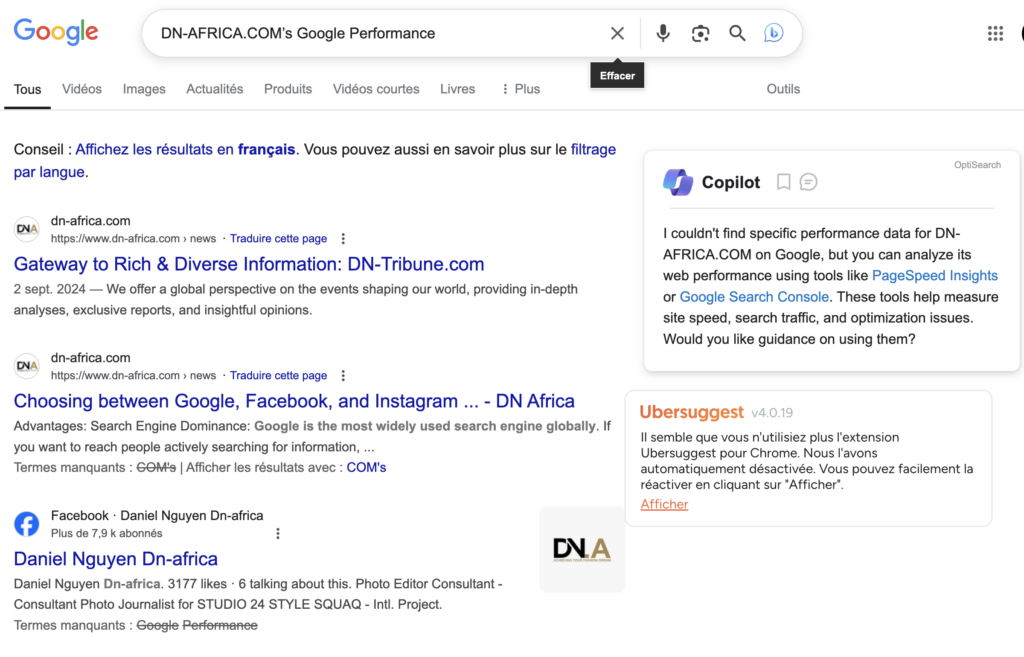Start voice search with the microphone icon
The image size is (1024, 657).
(663, 33)
